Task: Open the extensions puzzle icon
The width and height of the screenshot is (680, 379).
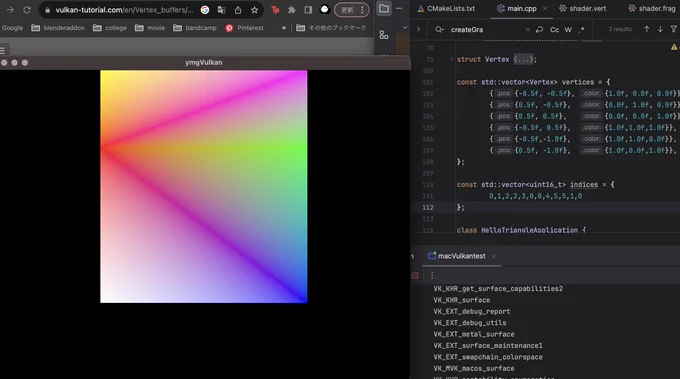Action: click(x=292, y=10)
